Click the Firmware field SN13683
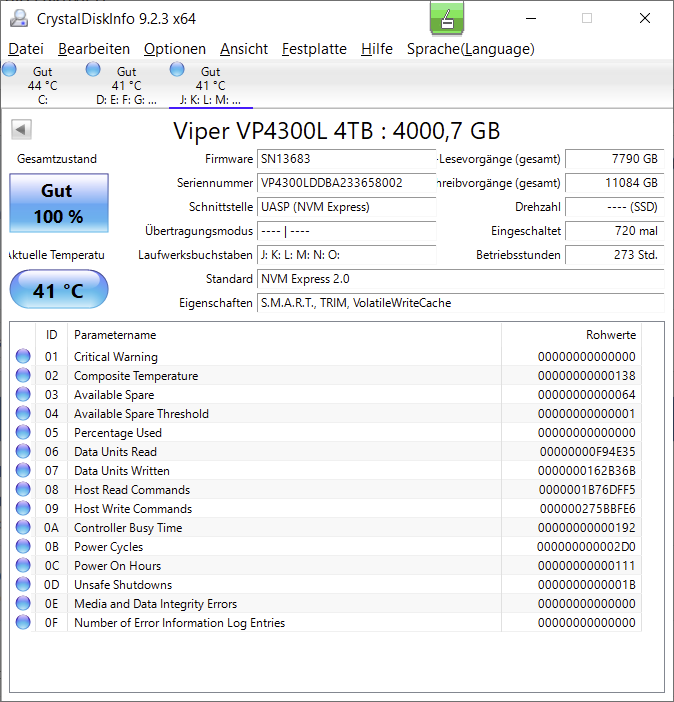This screenshot has width=674, height=702. coord(347,159)
